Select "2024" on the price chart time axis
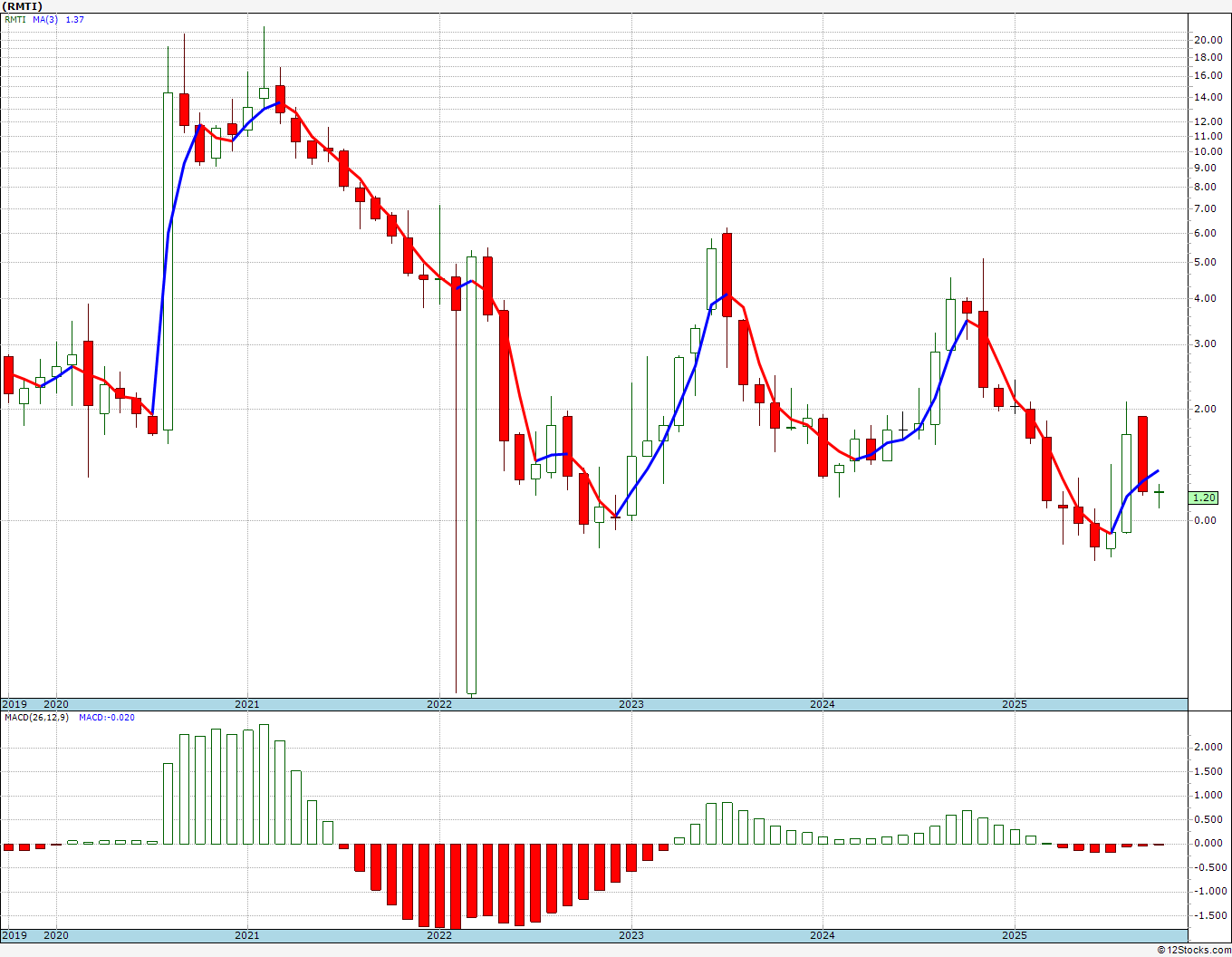The height and width of the screenshot is (957, 1232). [823, 704]
